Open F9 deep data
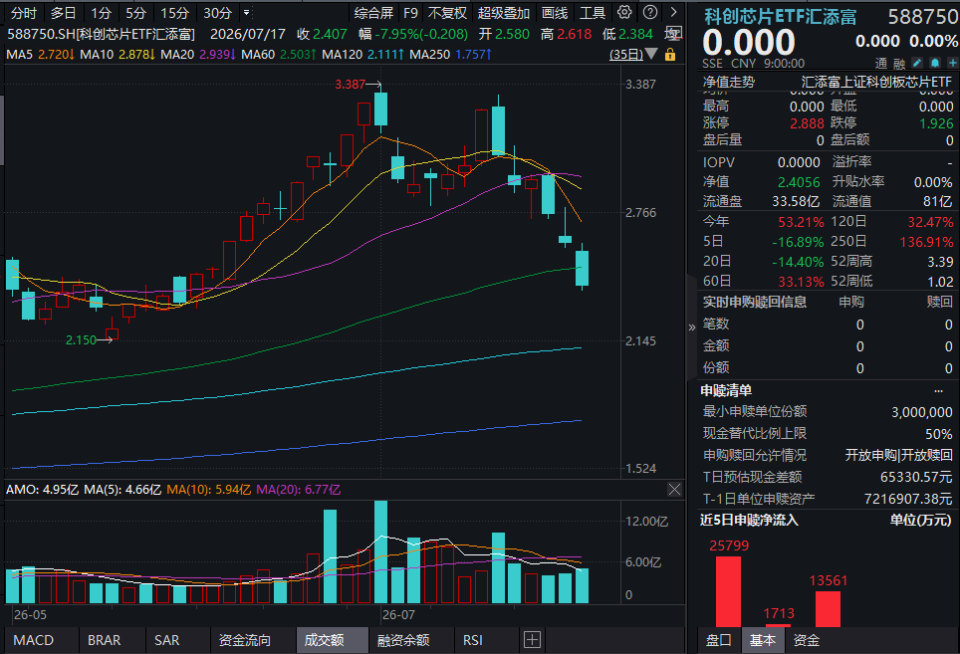 [x=411, y=13]
